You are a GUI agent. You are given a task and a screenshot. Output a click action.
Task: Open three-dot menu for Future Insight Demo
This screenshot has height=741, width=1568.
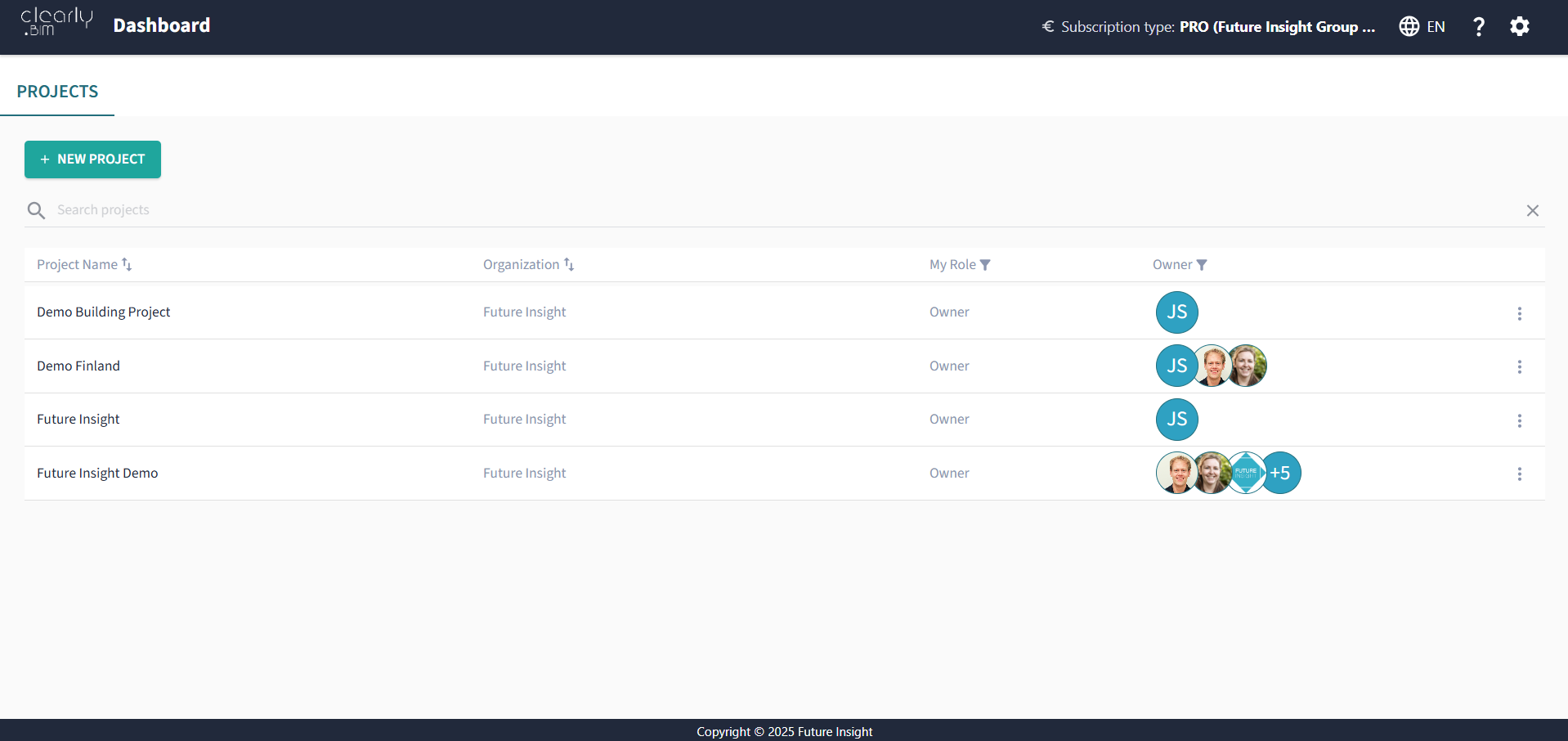1519,474
